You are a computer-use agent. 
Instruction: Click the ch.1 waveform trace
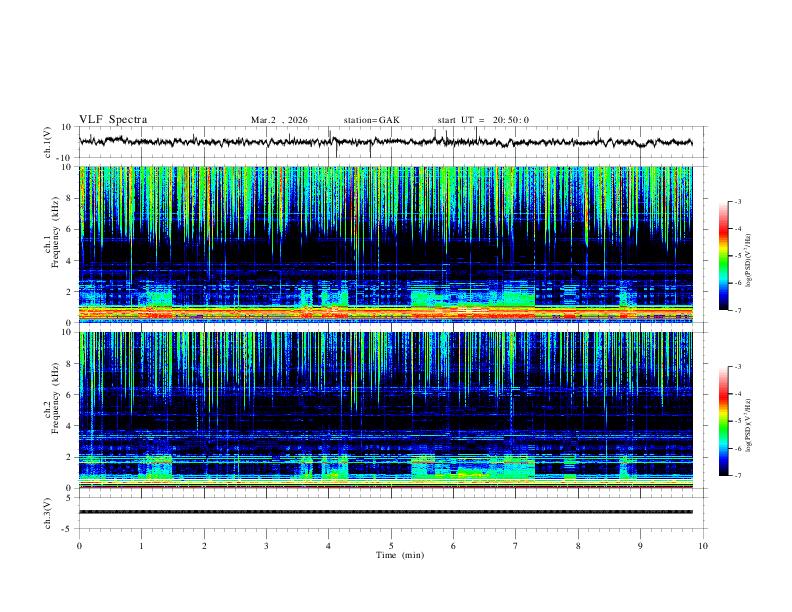[385, 142]
